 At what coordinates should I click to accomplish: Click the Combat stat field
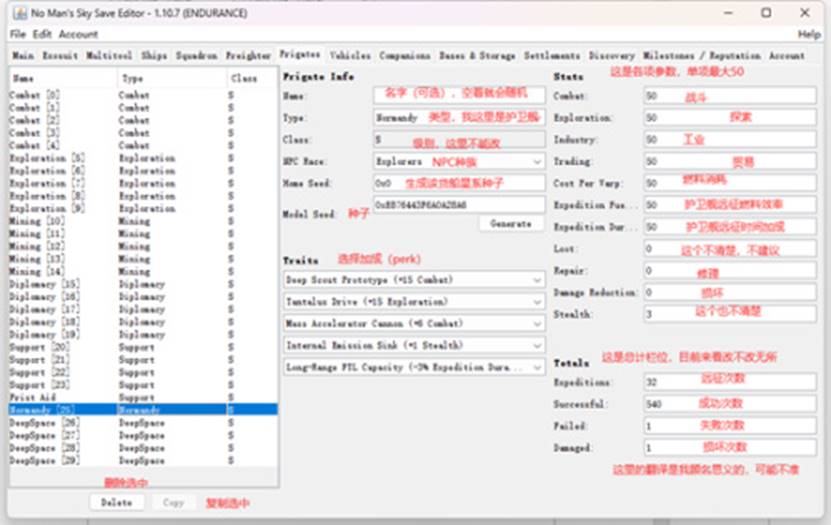730,96
